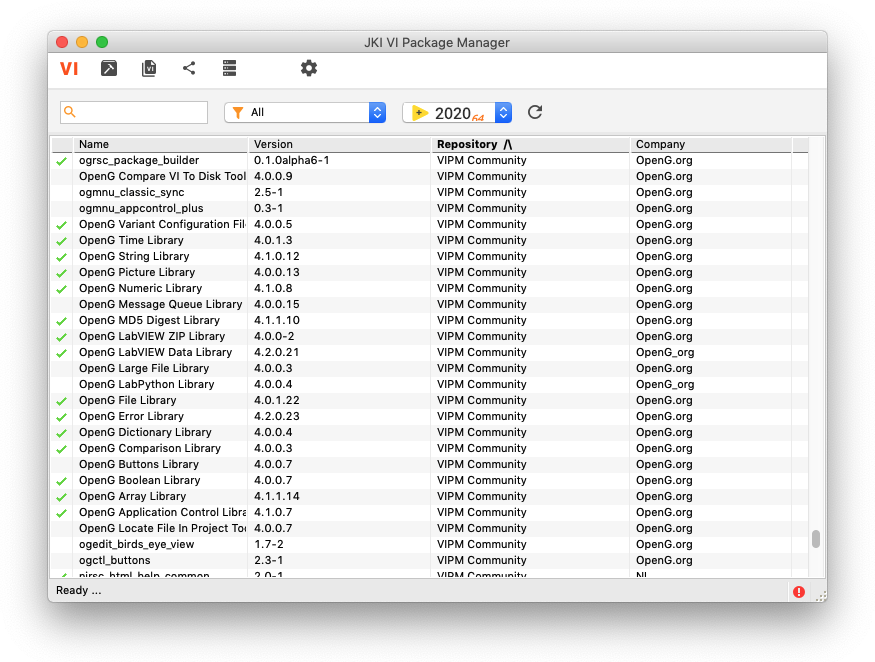
Task: Focus the package search field
Action: (134, 112)
